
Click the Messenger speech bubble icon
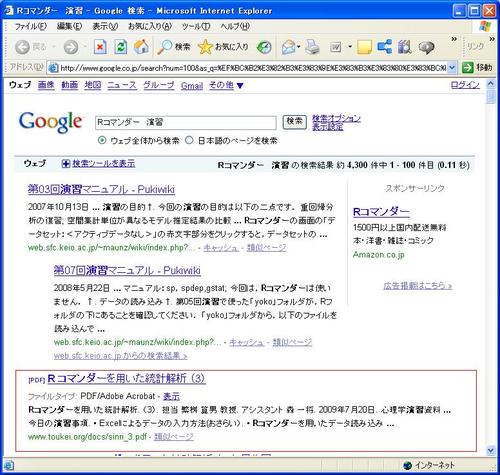(426, 48)
